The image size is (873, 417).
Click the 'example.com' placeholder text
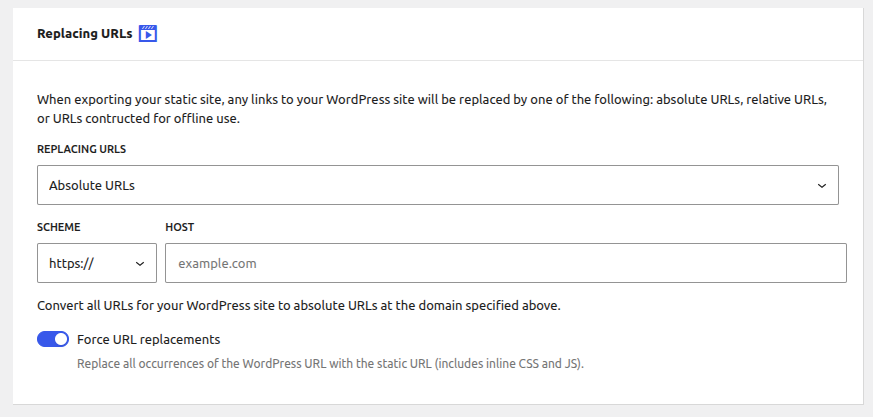[x=217, y=264]
